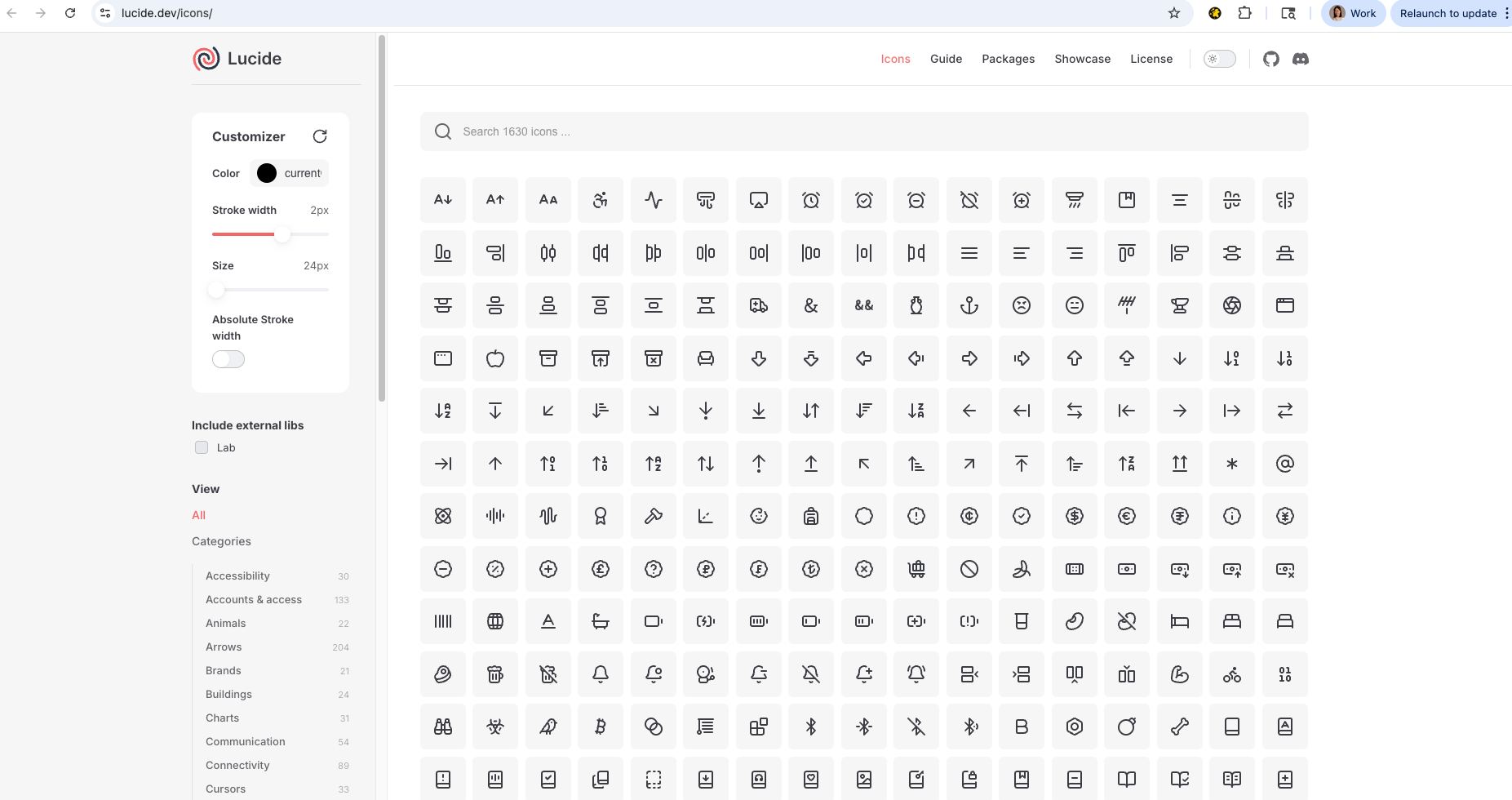Open the Showcase page

click(1083, 59)
